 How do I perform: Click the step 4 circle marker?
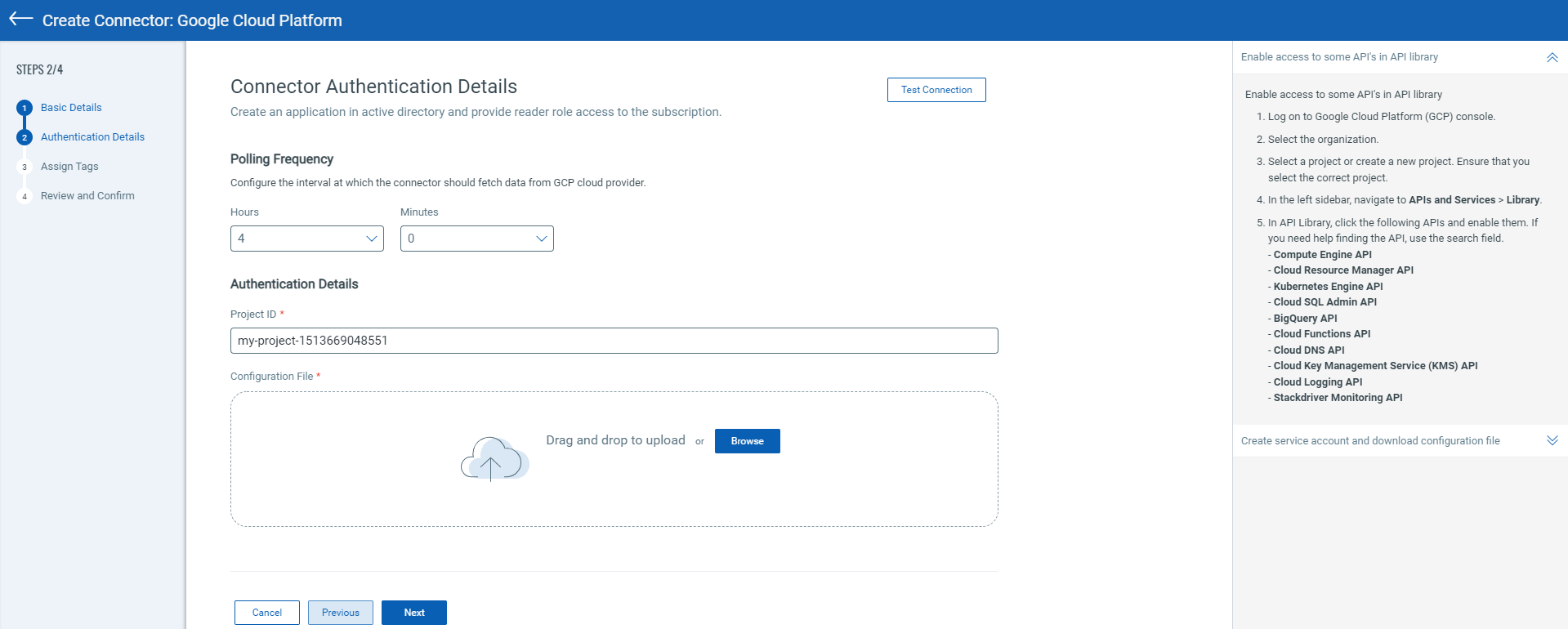coord(25,196)
